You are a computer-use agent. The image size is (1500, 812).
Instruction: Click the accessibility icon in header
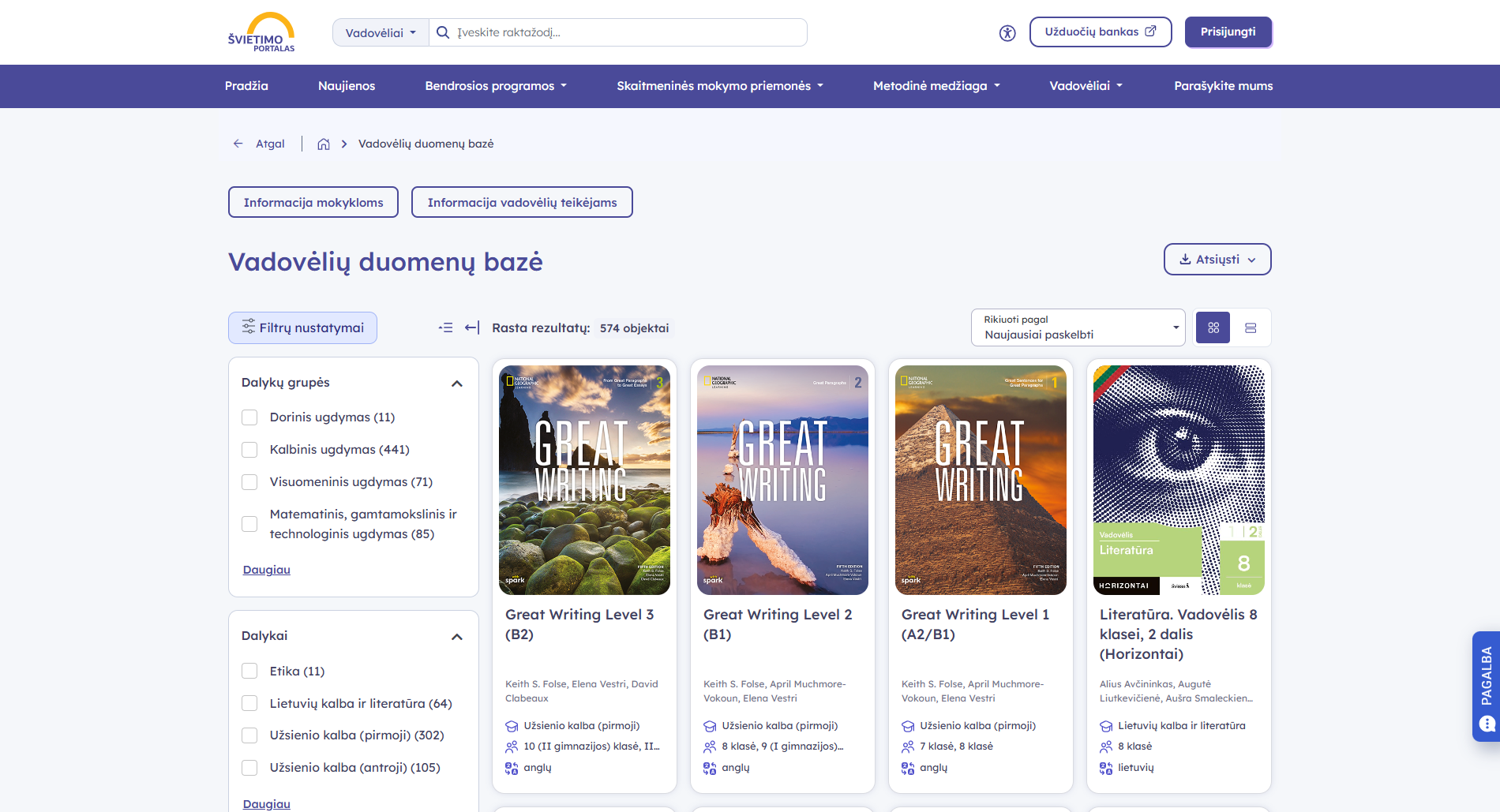point(1007,33)
